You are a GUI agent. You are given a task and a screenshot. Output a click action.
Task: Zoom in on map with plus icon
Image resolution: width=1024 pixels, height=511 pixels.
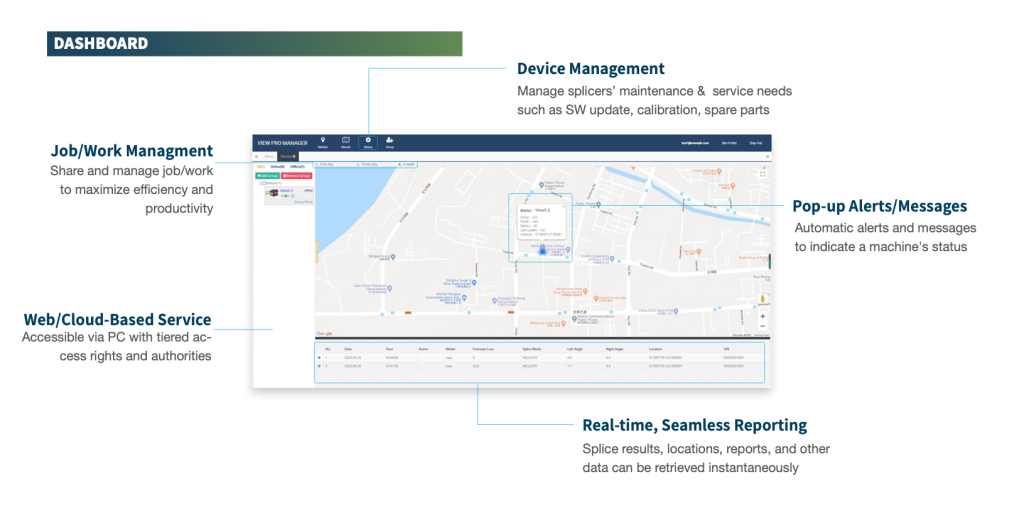pyautogui.click(x=763, y=316)
